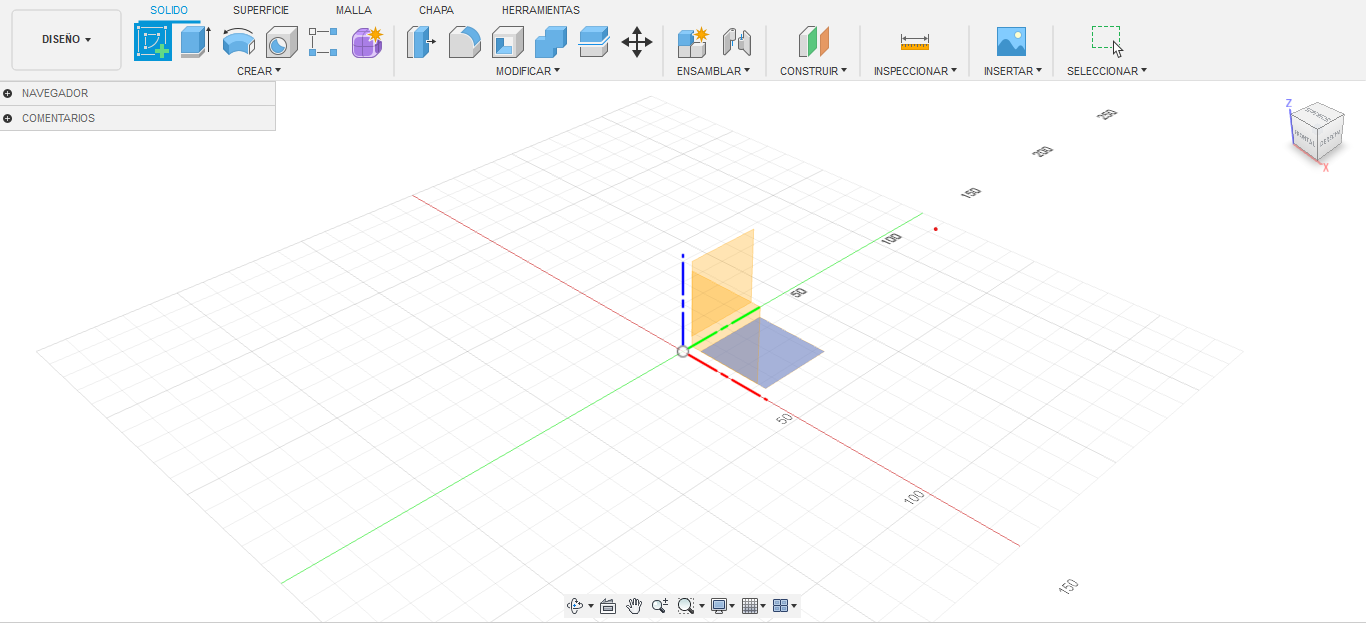Click the Viewports layout icon
Image resolution: width=1366 pixels, height=623 pixels.
pos(781,606)
